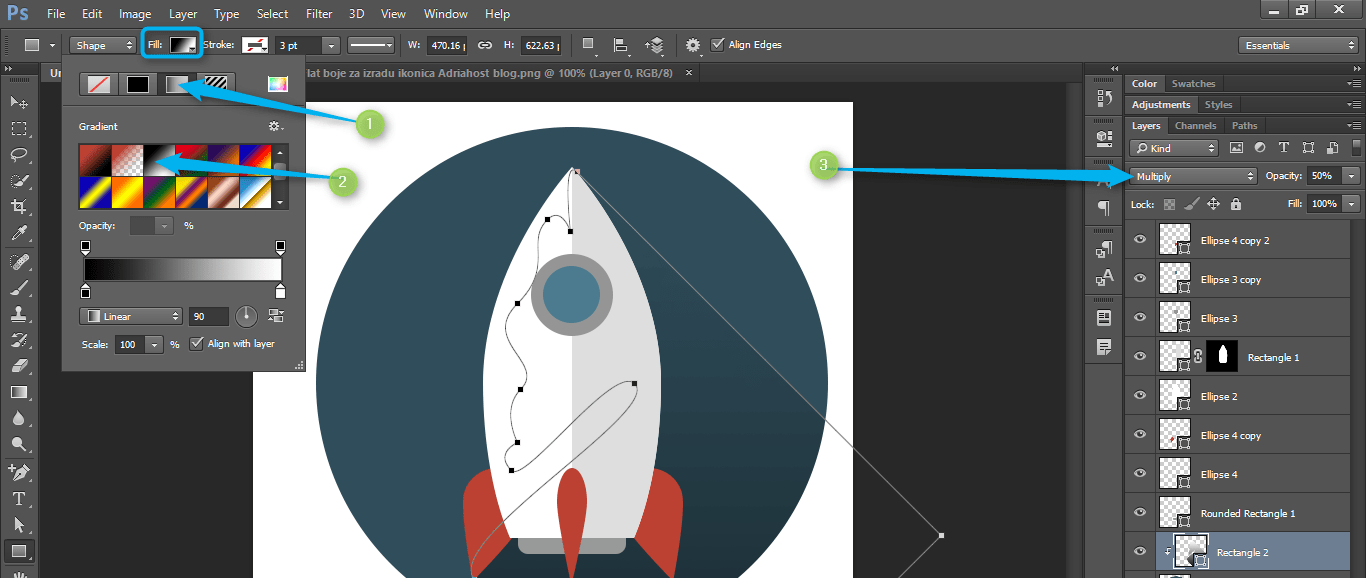
Task: Set fill type to Solid Color
Action: pos(138,84)
